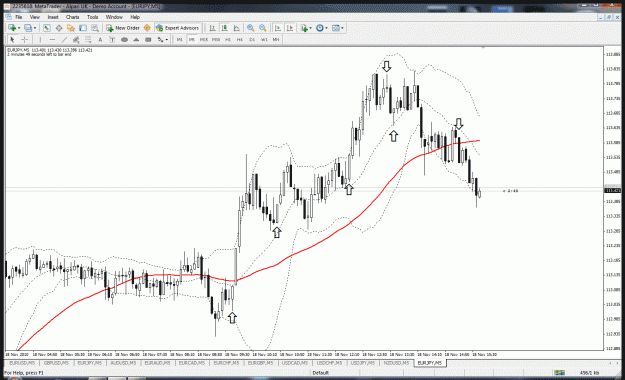
Task: Click the connection status bars icon
Action: pos(559,373)
